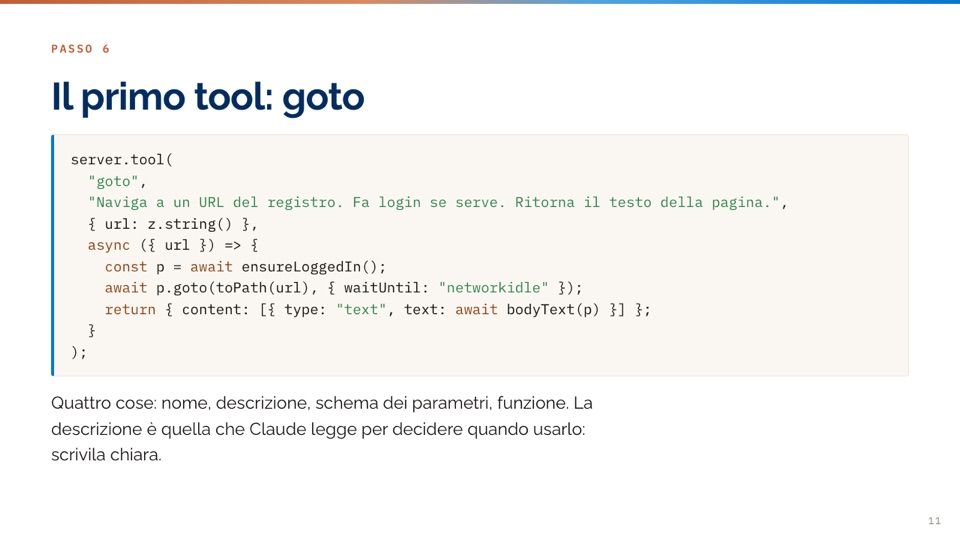Click the line 'async ({ url }) => {'
The height and width of the screenshot is (540, 960).
tap(173, 246)
